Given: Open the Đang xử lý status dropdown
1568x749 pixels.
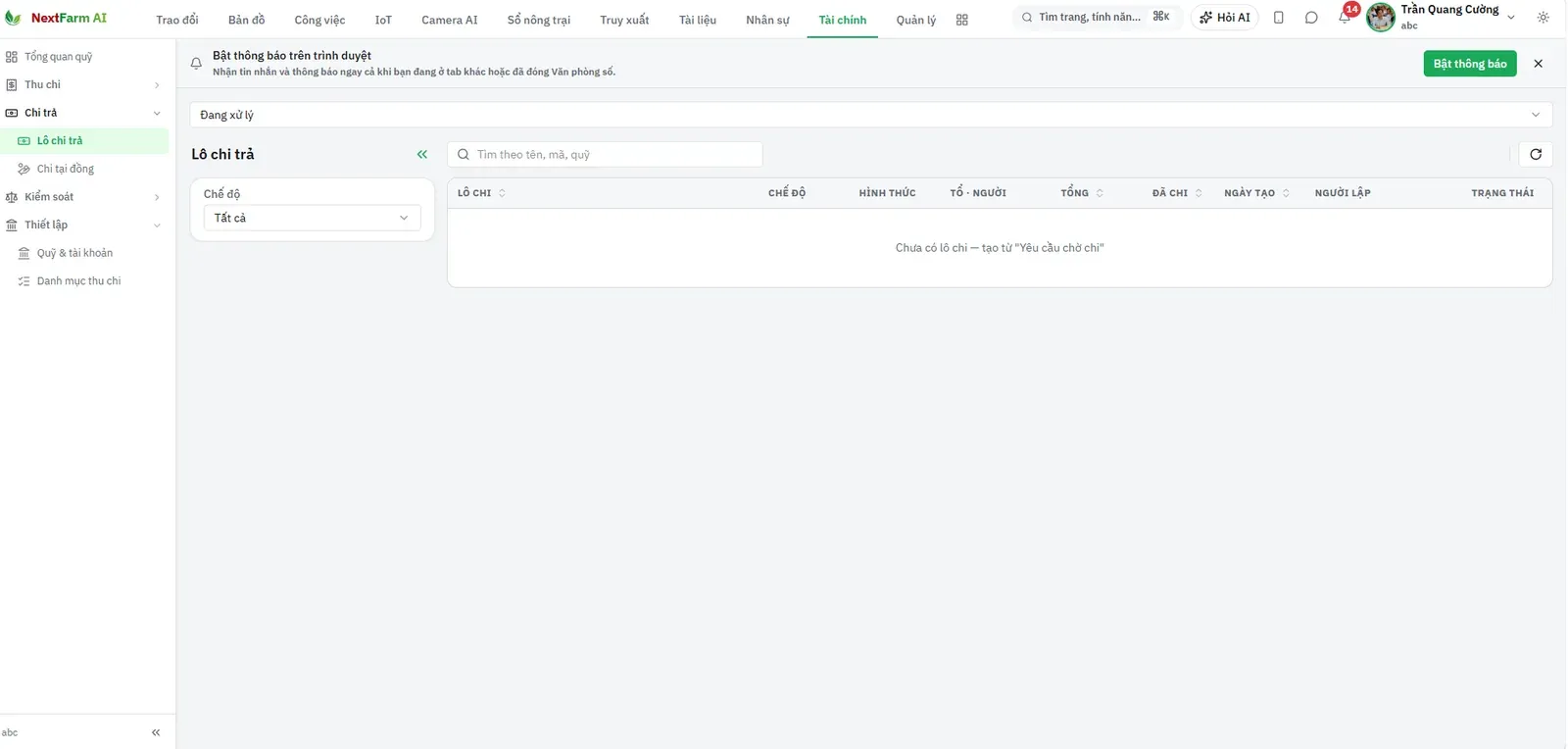Looking at the screenshot, I should click(871, 115).
